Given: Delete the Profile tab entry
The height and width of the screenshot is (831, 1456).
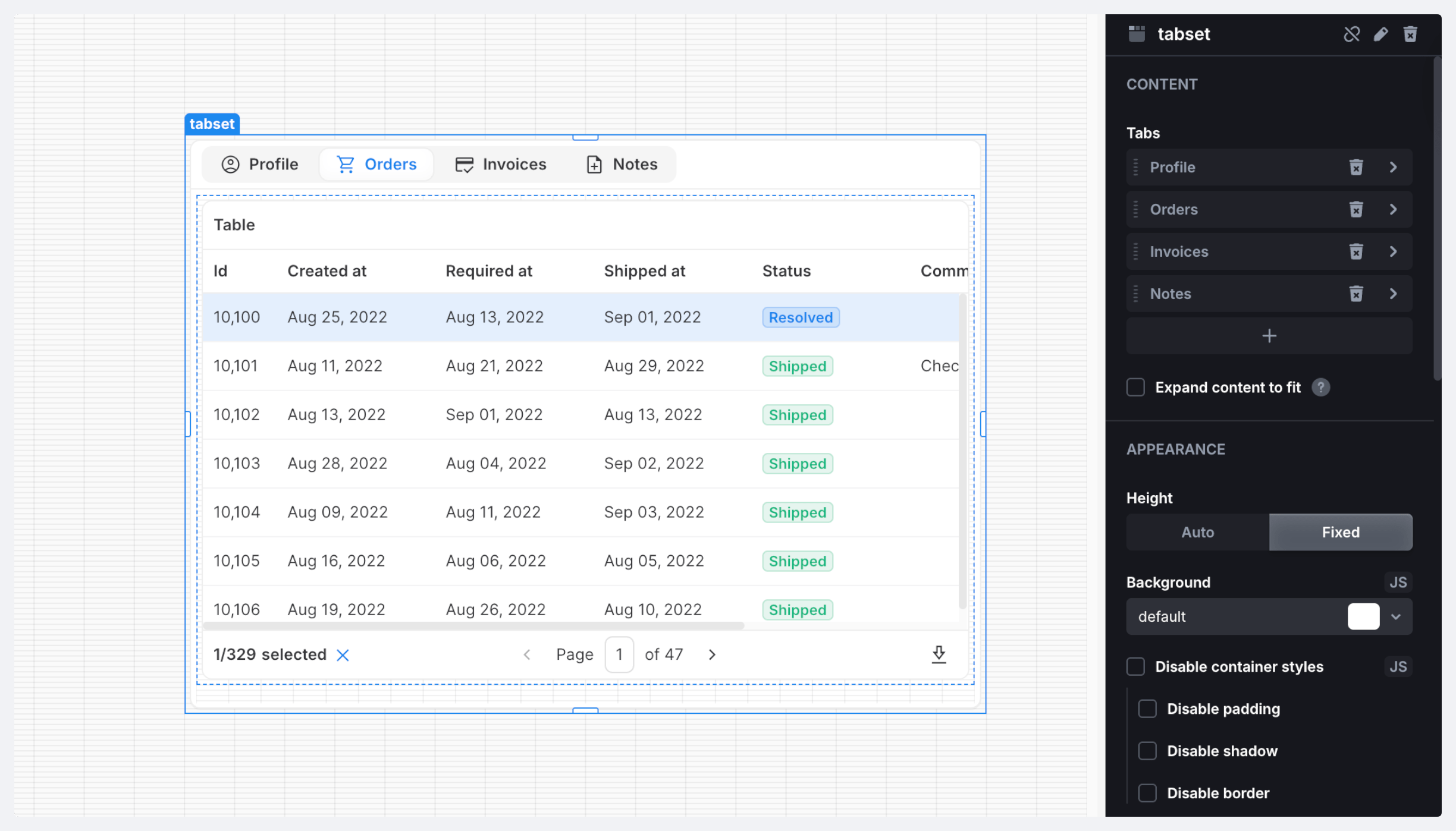Looking at the screenshot, I should click(1355, 167).
